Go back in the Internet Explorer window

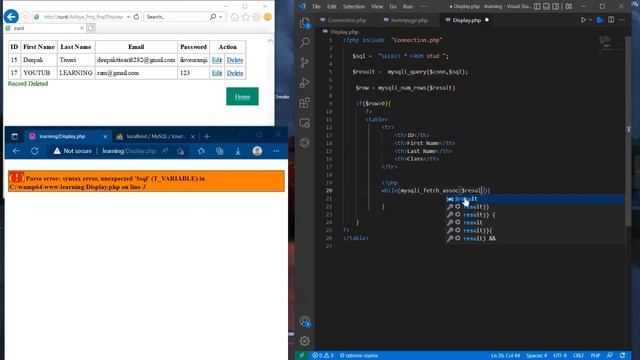coord(11,17)
